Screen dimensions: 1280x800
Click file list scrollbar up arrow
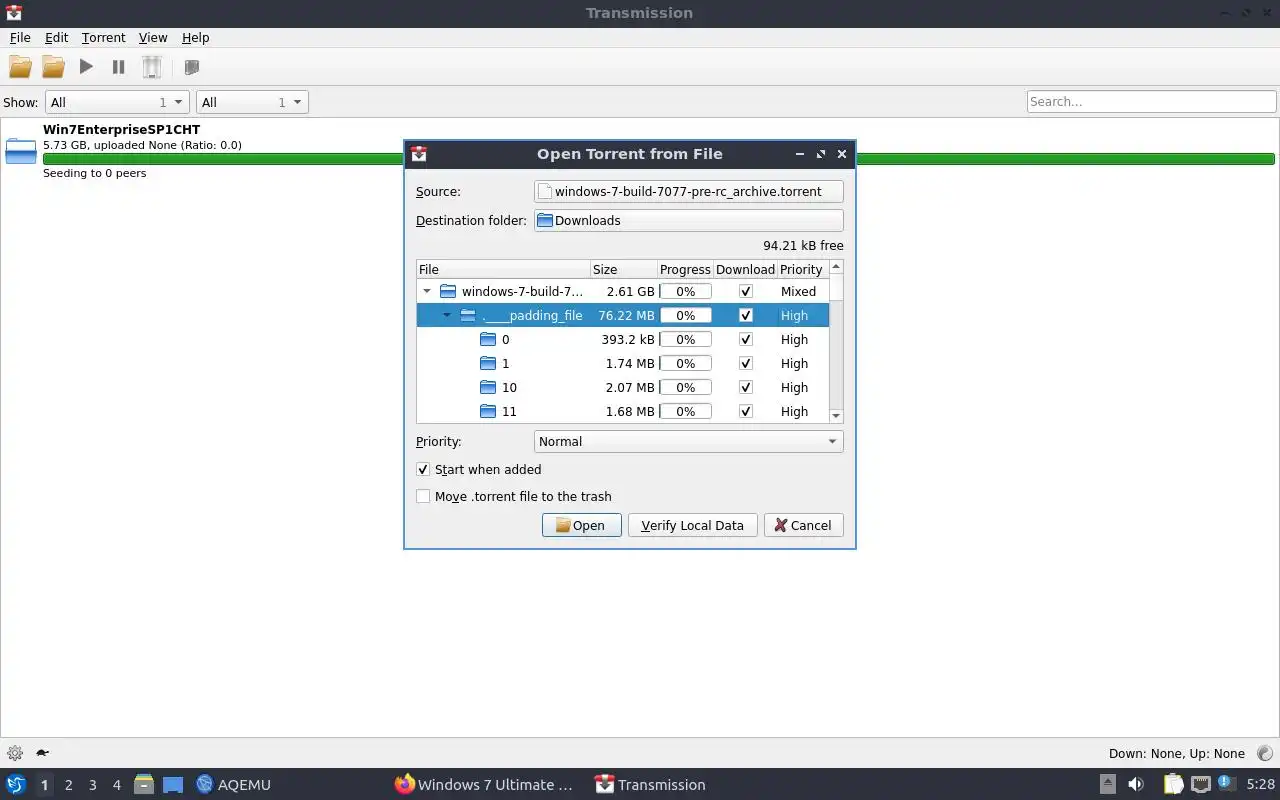point(836,267)
